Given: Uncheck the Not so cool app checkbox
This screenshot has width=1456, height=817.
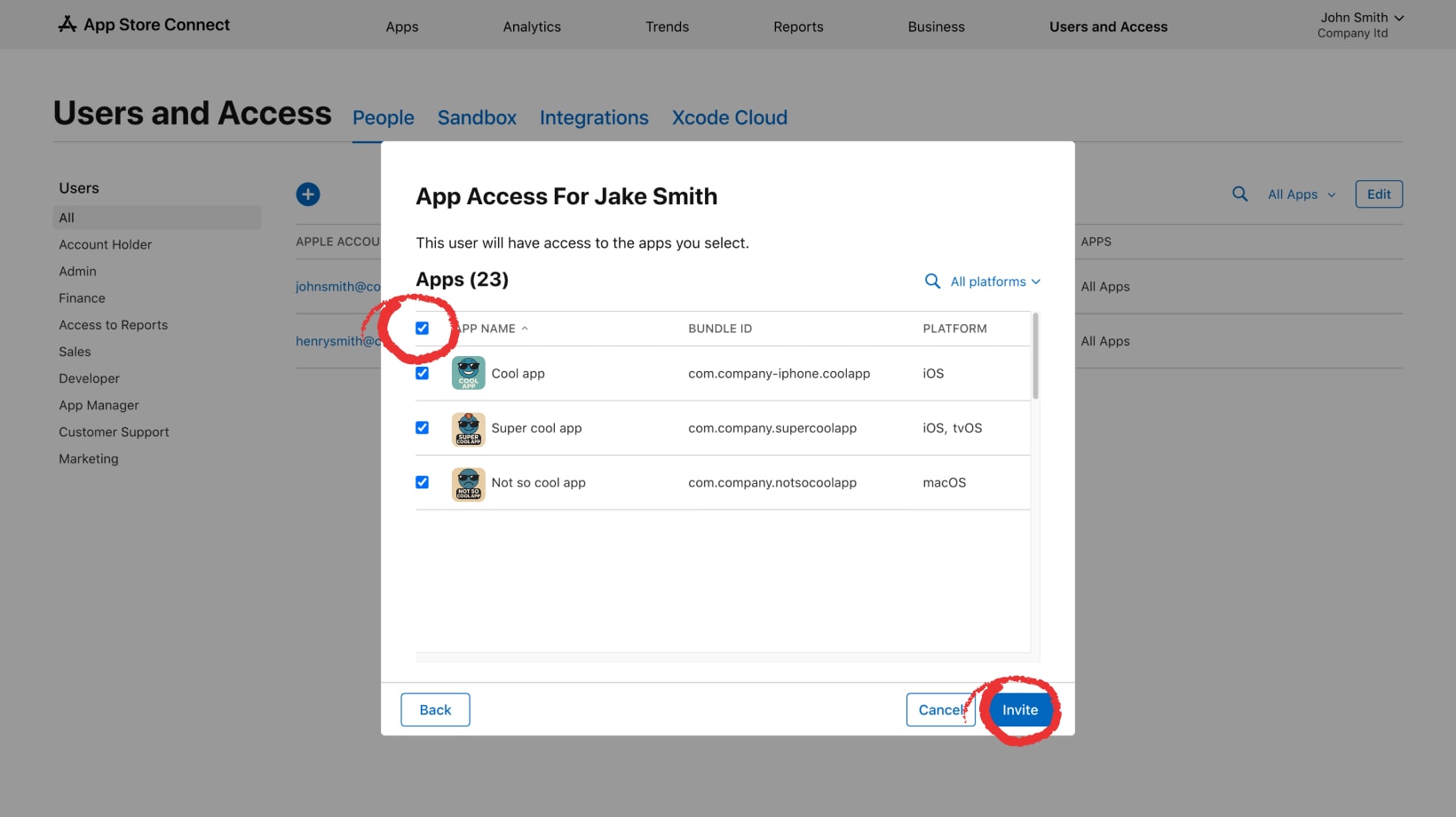Looking at the screenshot, I should click(422, 482).
